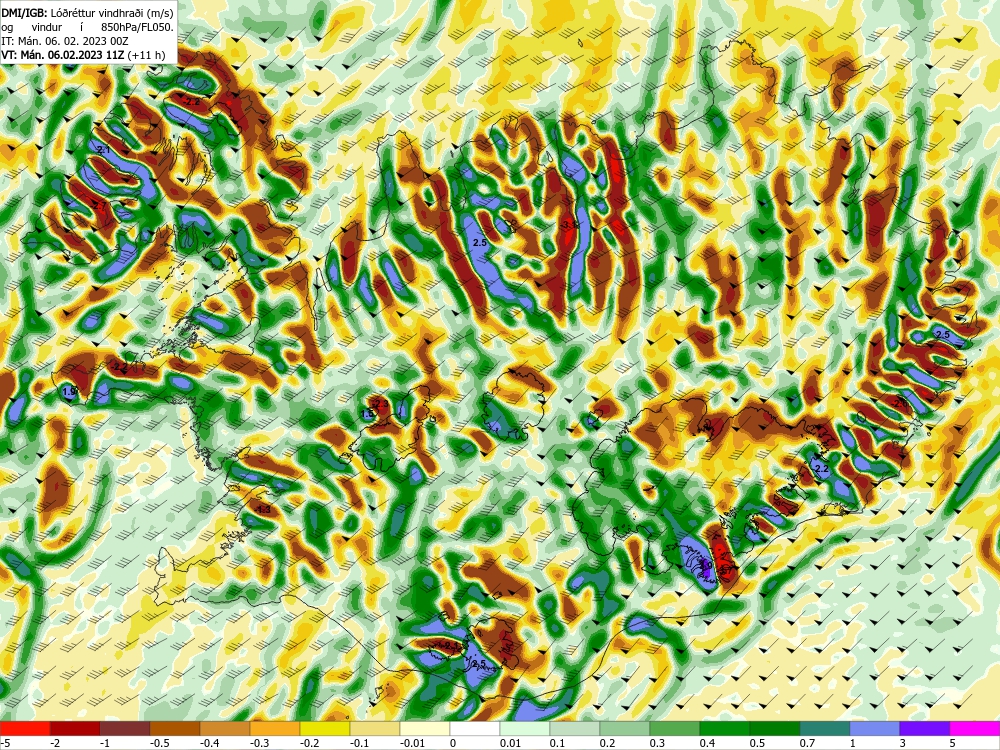Click the "1.5" value label on the map
1000x750 pixels.
(368, 414)
